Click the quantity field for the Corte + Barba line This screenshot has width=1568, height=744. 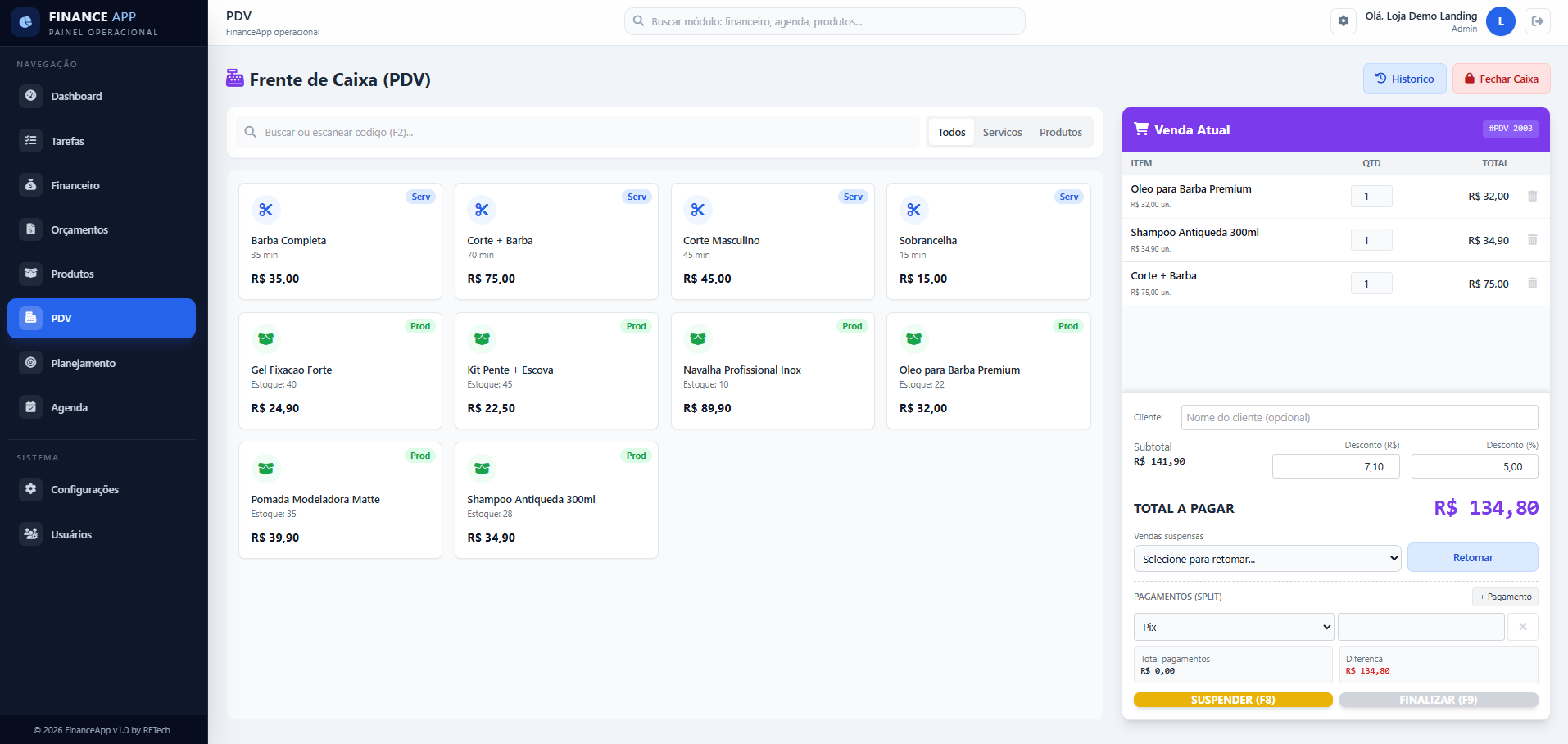[x=1371, y=284]
